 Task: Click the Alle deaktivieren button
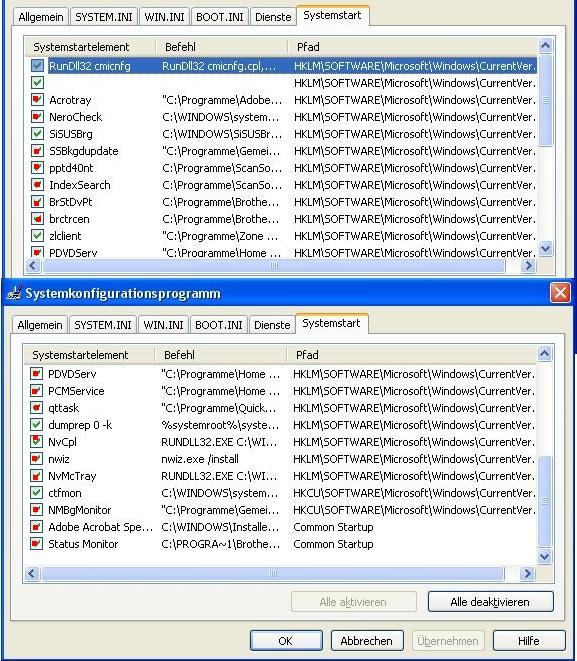tap(490, 602)
